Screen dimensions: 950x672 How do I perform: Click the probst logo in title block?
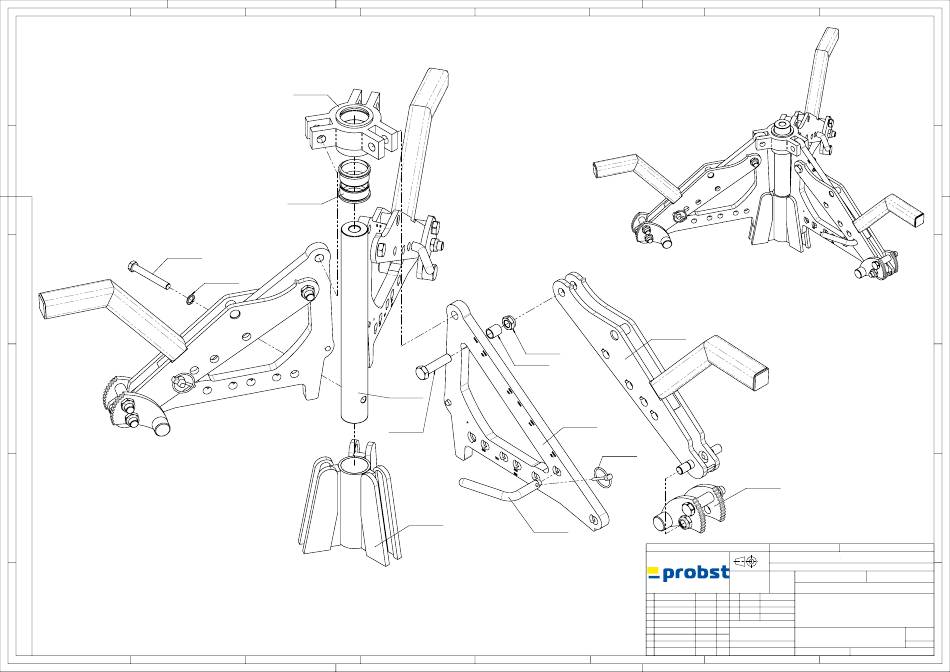688,573
